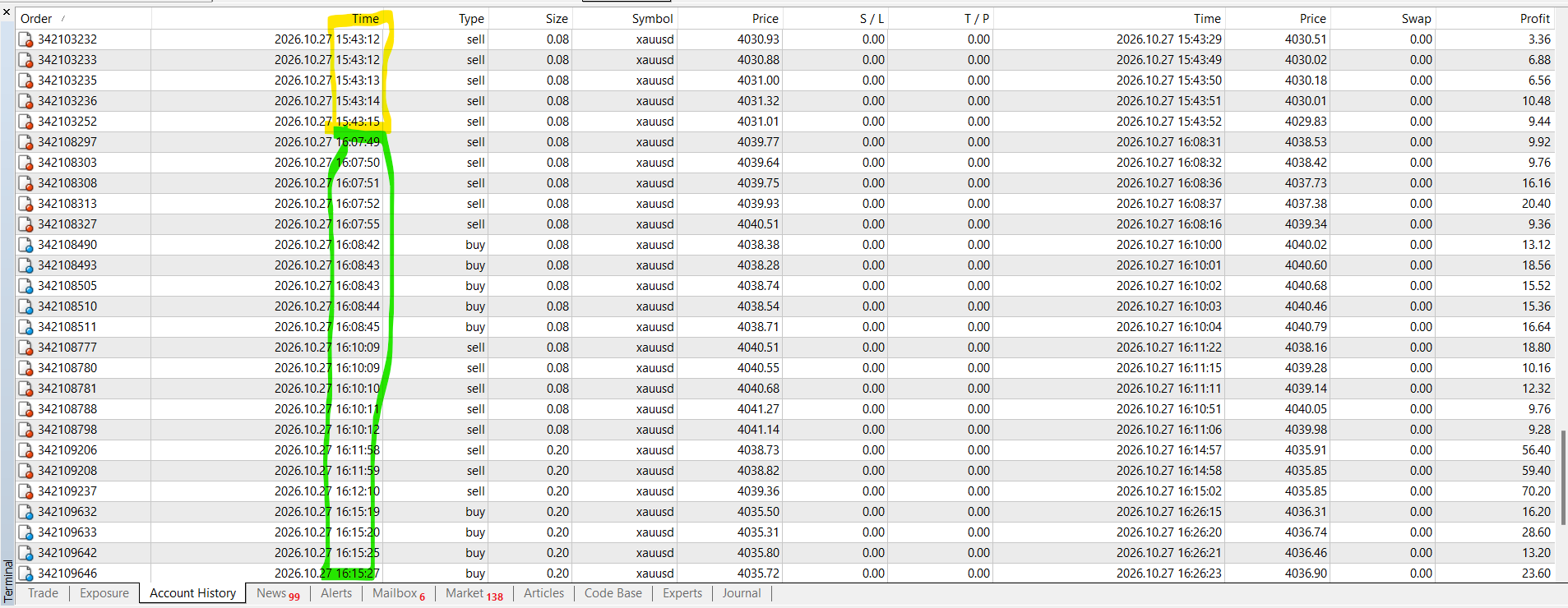
Task: Select the sell icon beside order 342109206
Action: pyautogui.click(x=25, y=450)
